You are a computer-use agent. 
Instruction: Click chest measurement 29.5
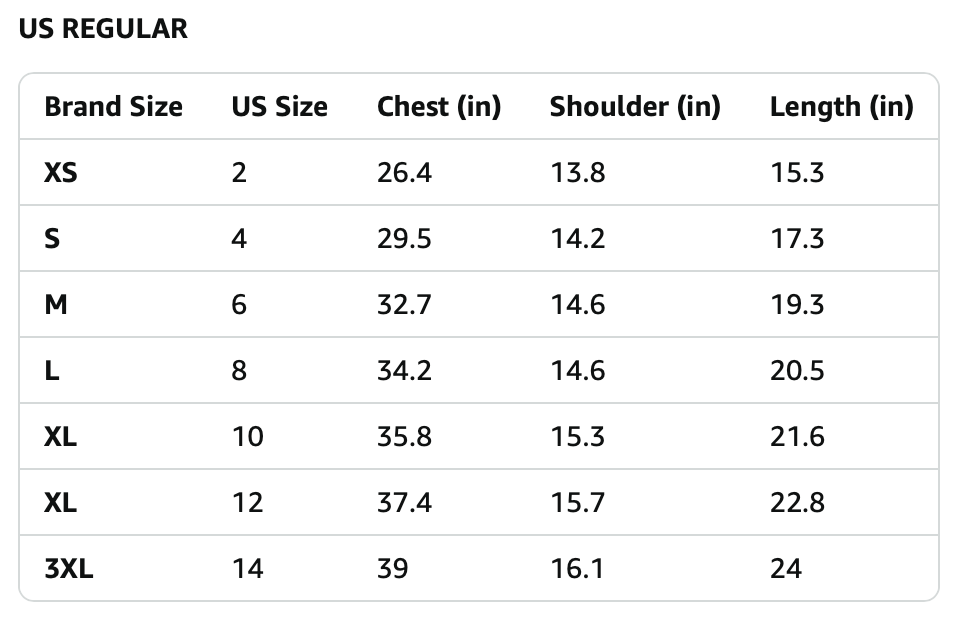404,239
